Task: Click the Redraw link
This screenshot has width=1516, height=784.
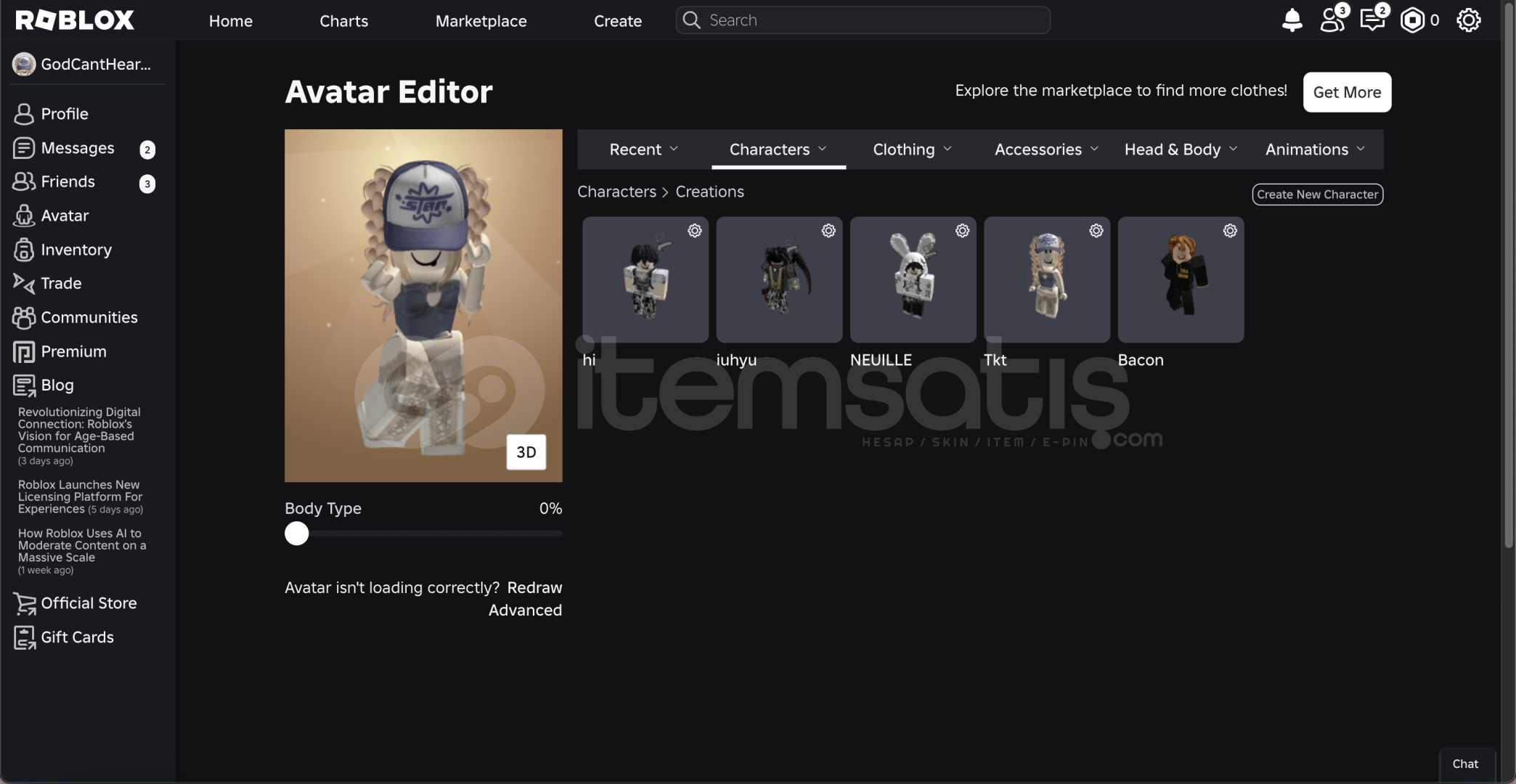Action: pos(534,587)
